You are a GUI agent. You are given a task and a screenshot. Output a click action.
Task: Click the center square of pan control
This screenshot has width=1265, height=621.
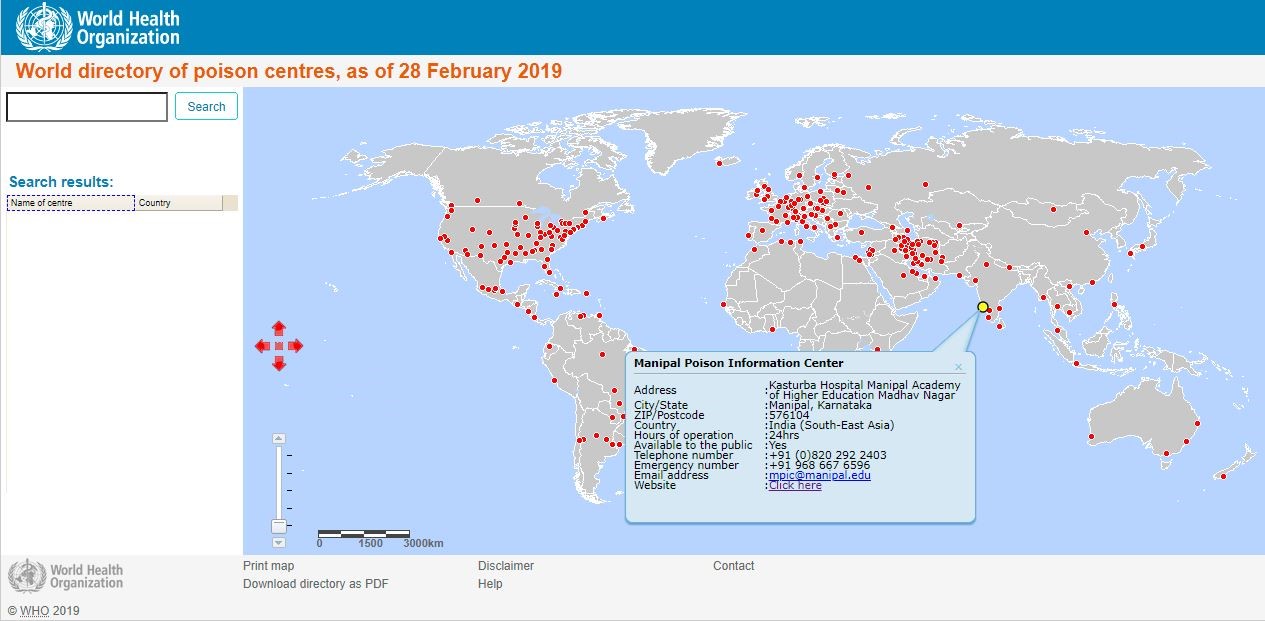(x=279, y=346)
